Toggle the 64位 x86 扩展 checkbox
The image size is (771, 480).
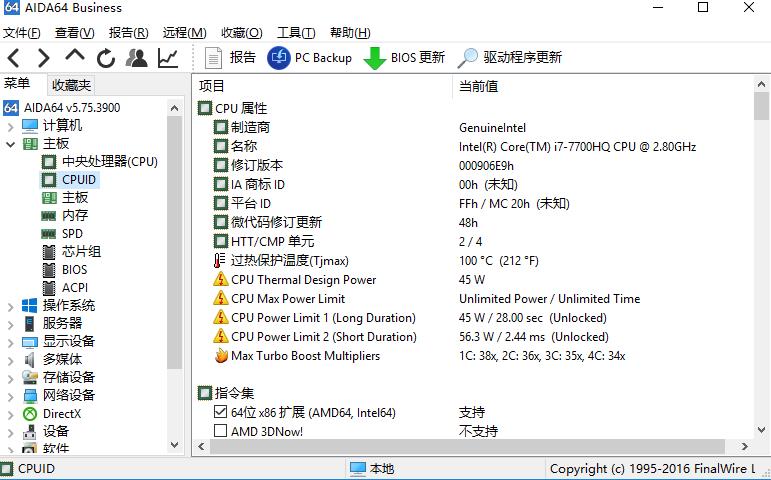pos(220,411)
